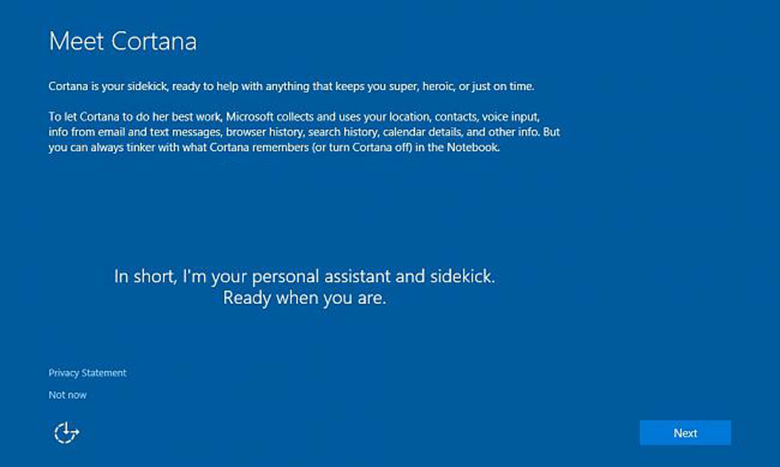
Task: Open the Privacy Statement link
Action: point(87,373)
